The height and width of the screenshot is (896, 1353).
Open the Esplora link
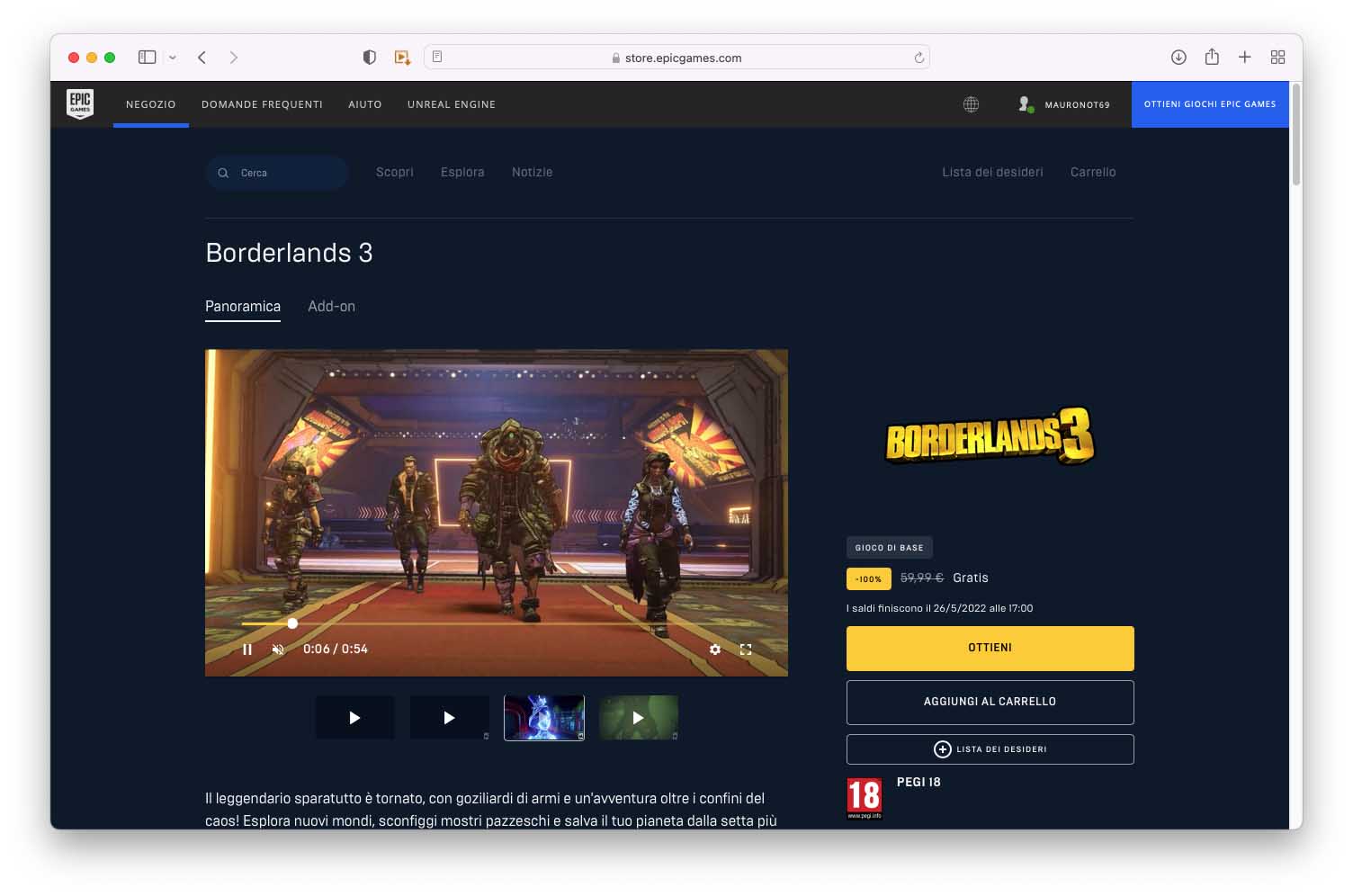pos(462,172)
